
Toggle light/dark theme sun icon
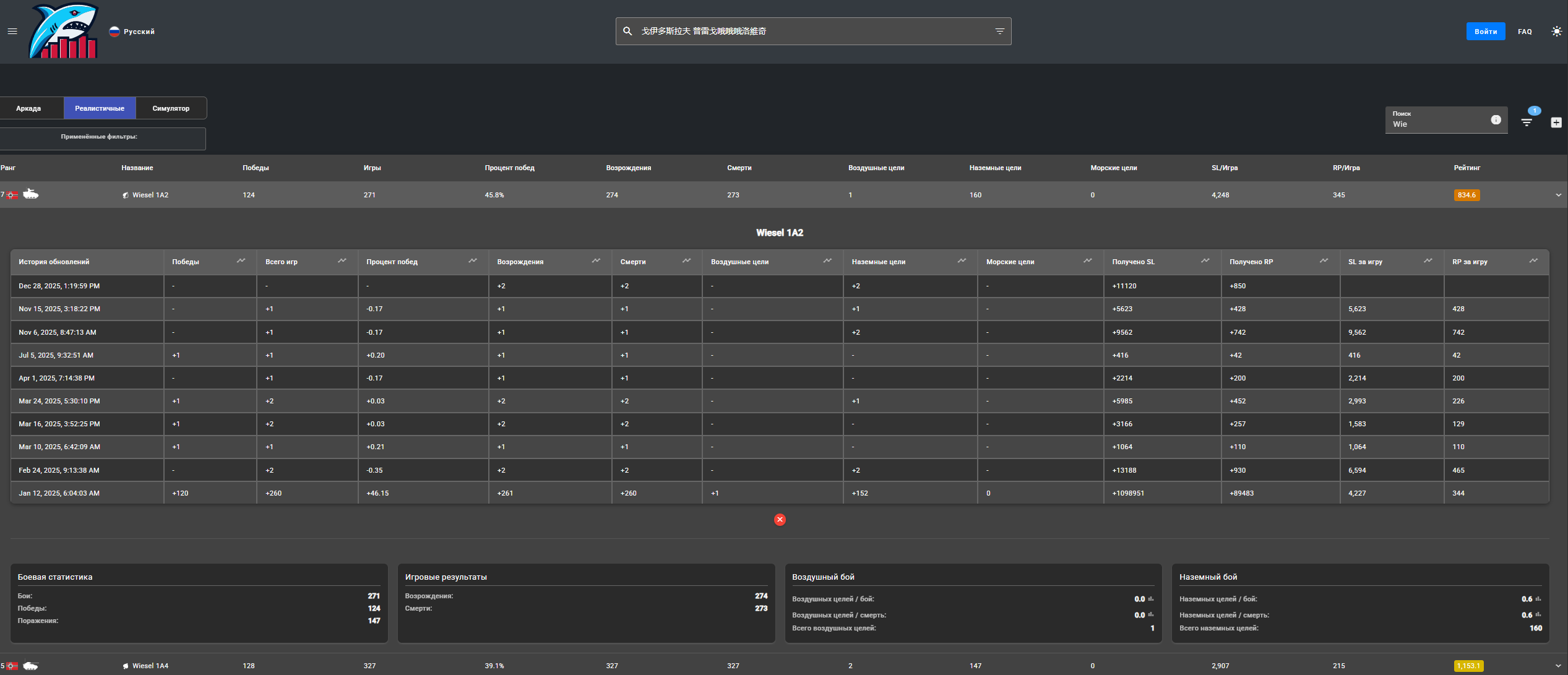point(1556,31)
